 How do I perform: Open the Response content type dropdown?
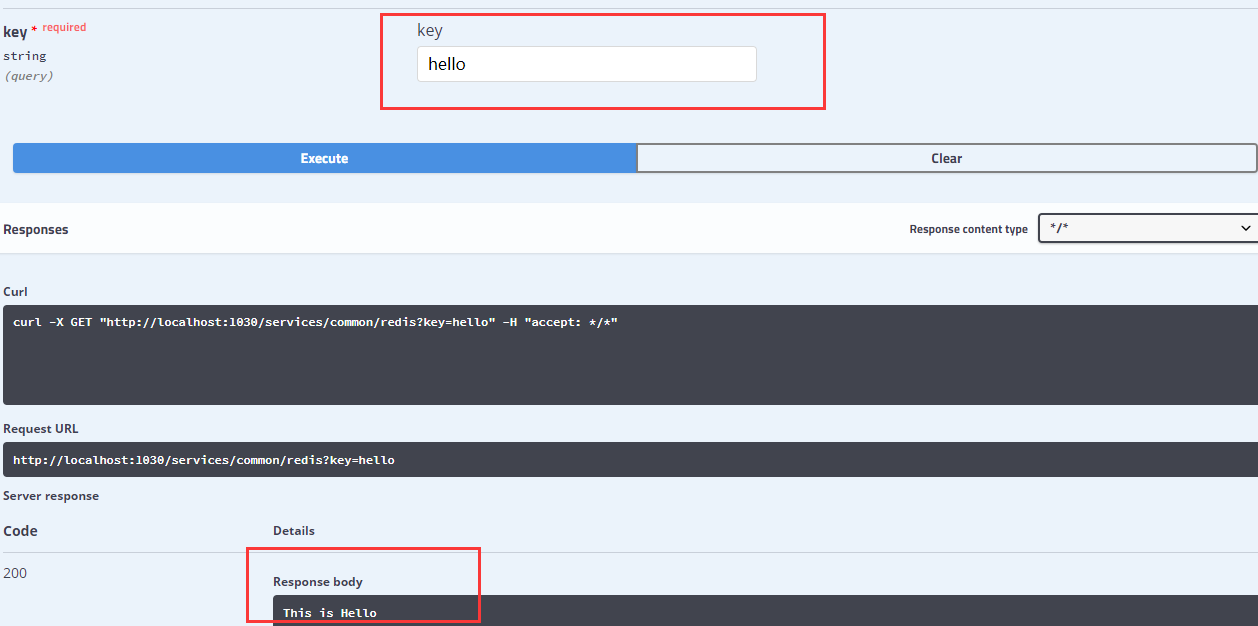pyautogui.click(x=1146, y=228)
